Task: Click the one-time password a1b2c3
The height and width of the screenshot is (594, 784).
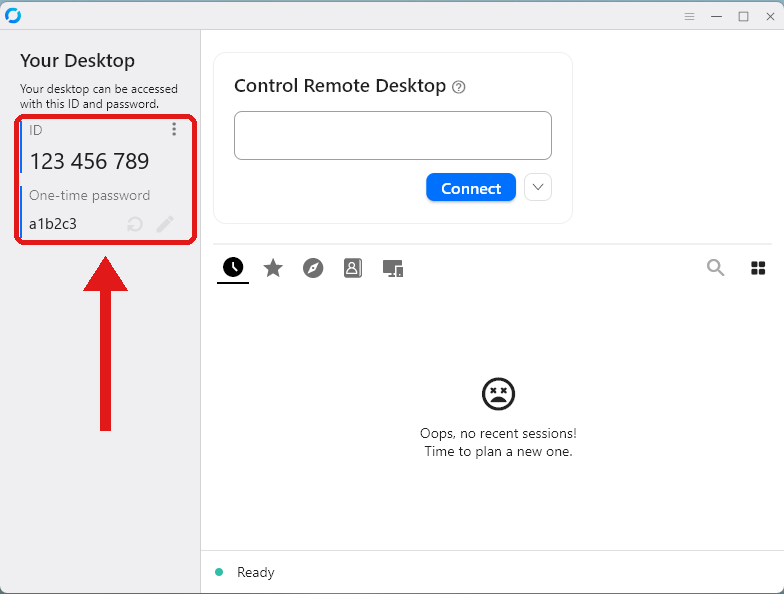Action: pos(53,224)
